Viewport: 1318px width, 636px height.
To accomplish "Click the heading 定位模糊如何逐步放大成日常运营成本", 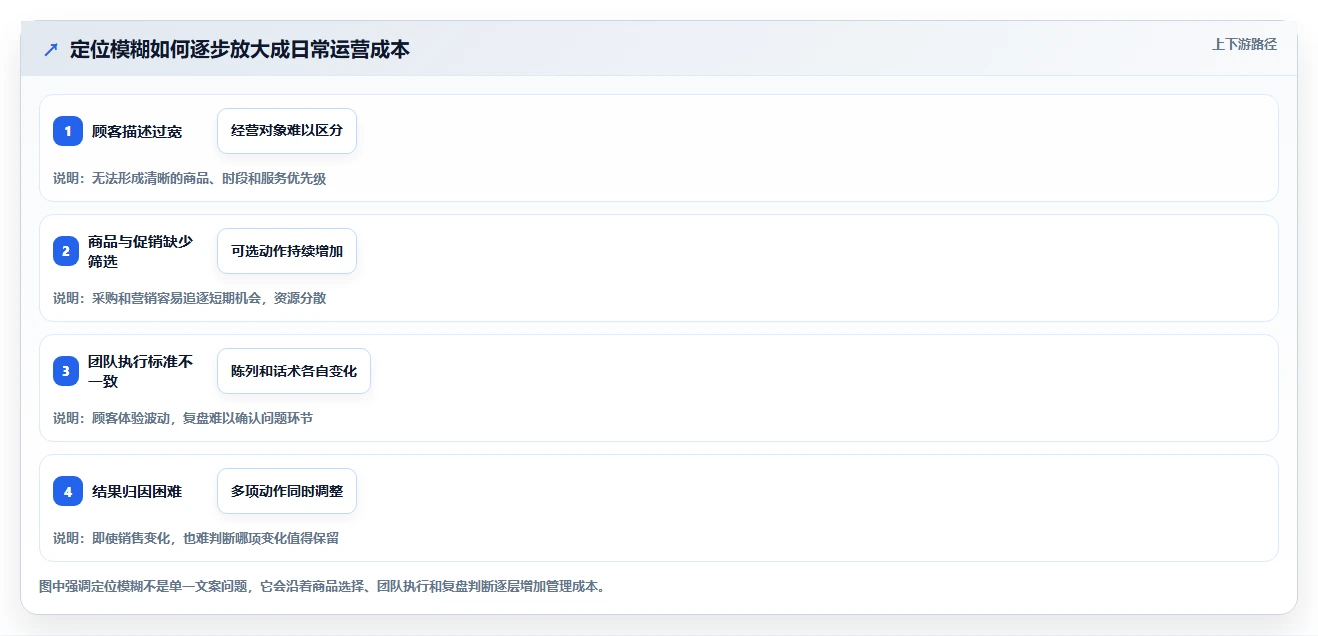I will point(240,49).
